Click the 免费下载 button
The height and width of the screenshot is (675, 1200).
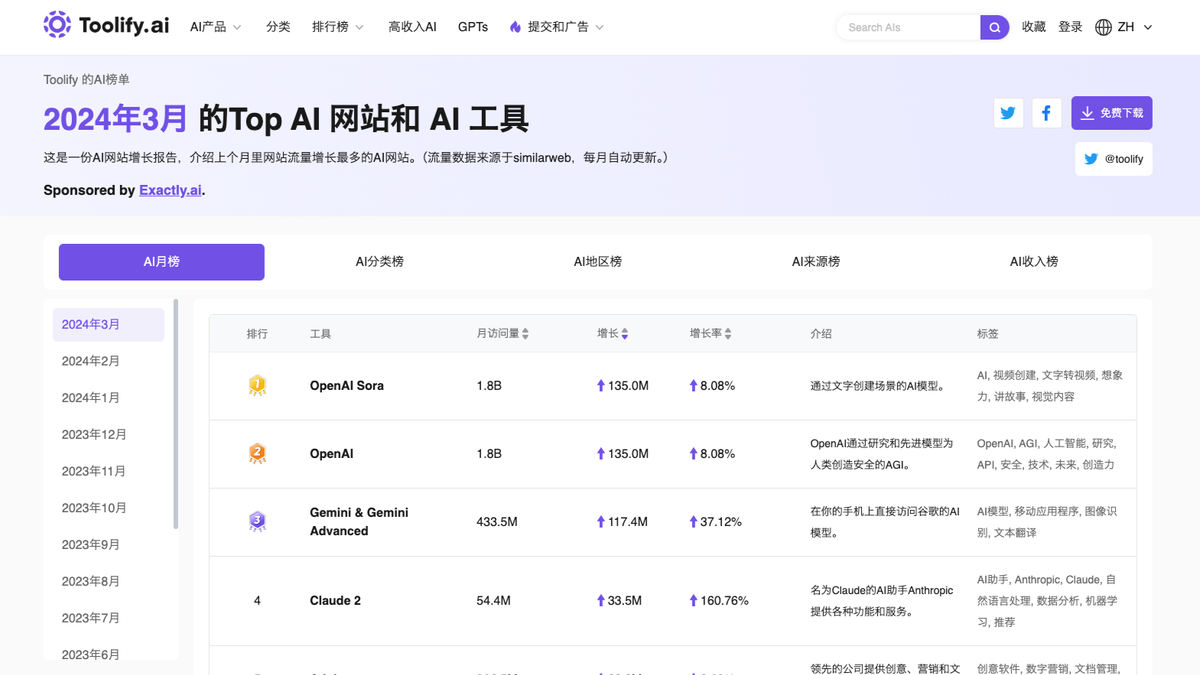click(x=1112, y=113)
